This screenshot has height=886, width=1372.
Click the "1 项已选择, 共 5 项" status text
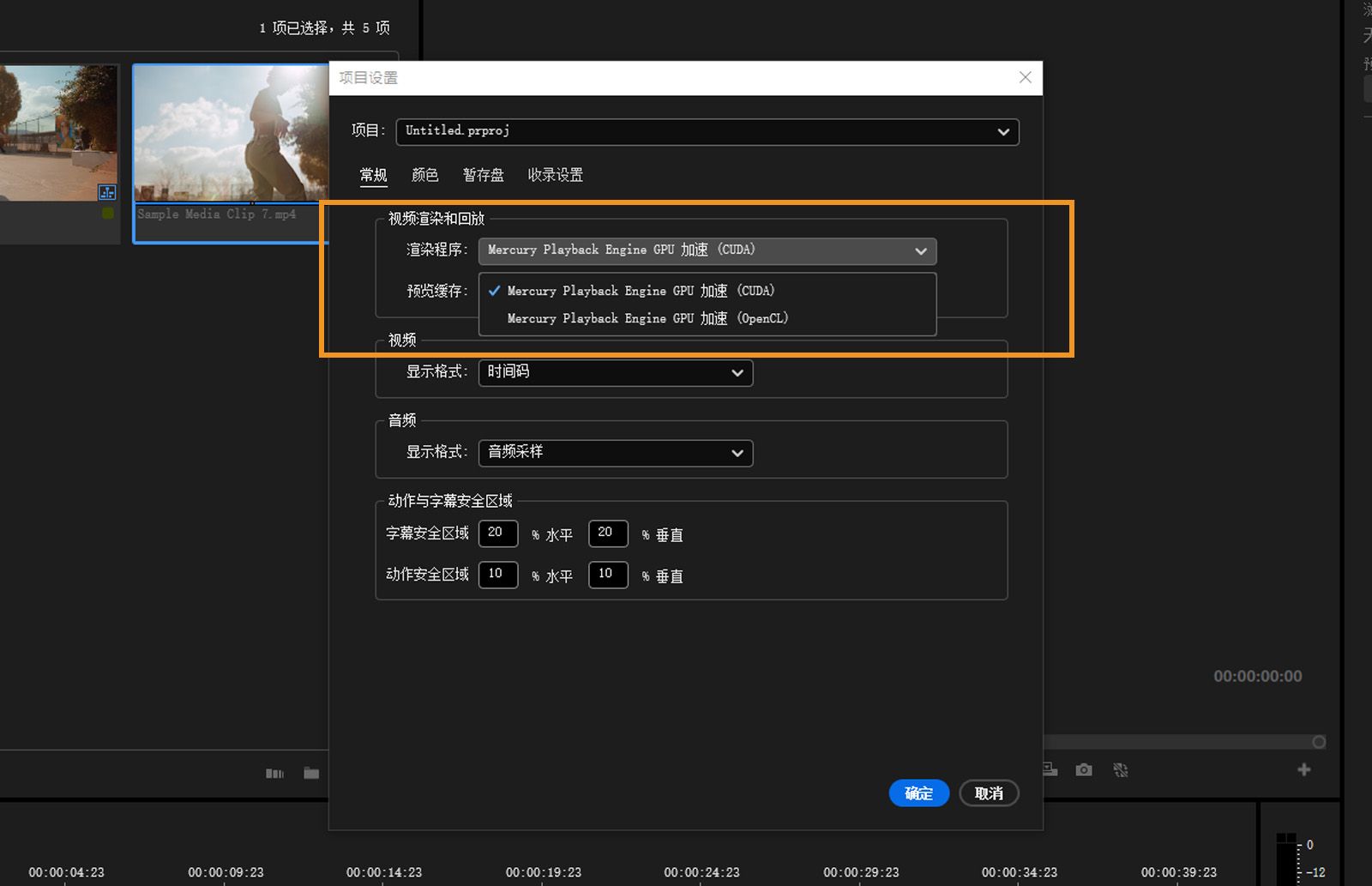tap(324, 28)
